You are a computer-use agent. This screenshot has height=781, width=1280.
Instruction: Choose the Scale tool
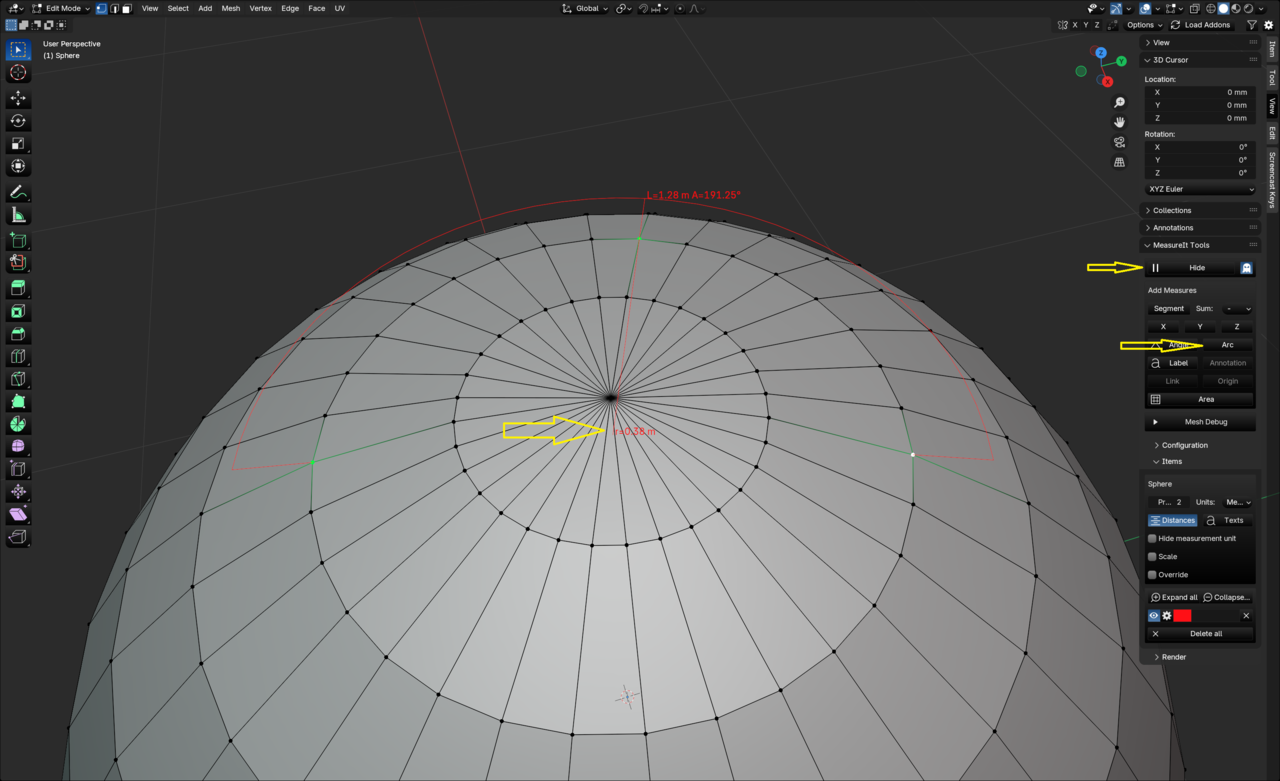(18, 144)
